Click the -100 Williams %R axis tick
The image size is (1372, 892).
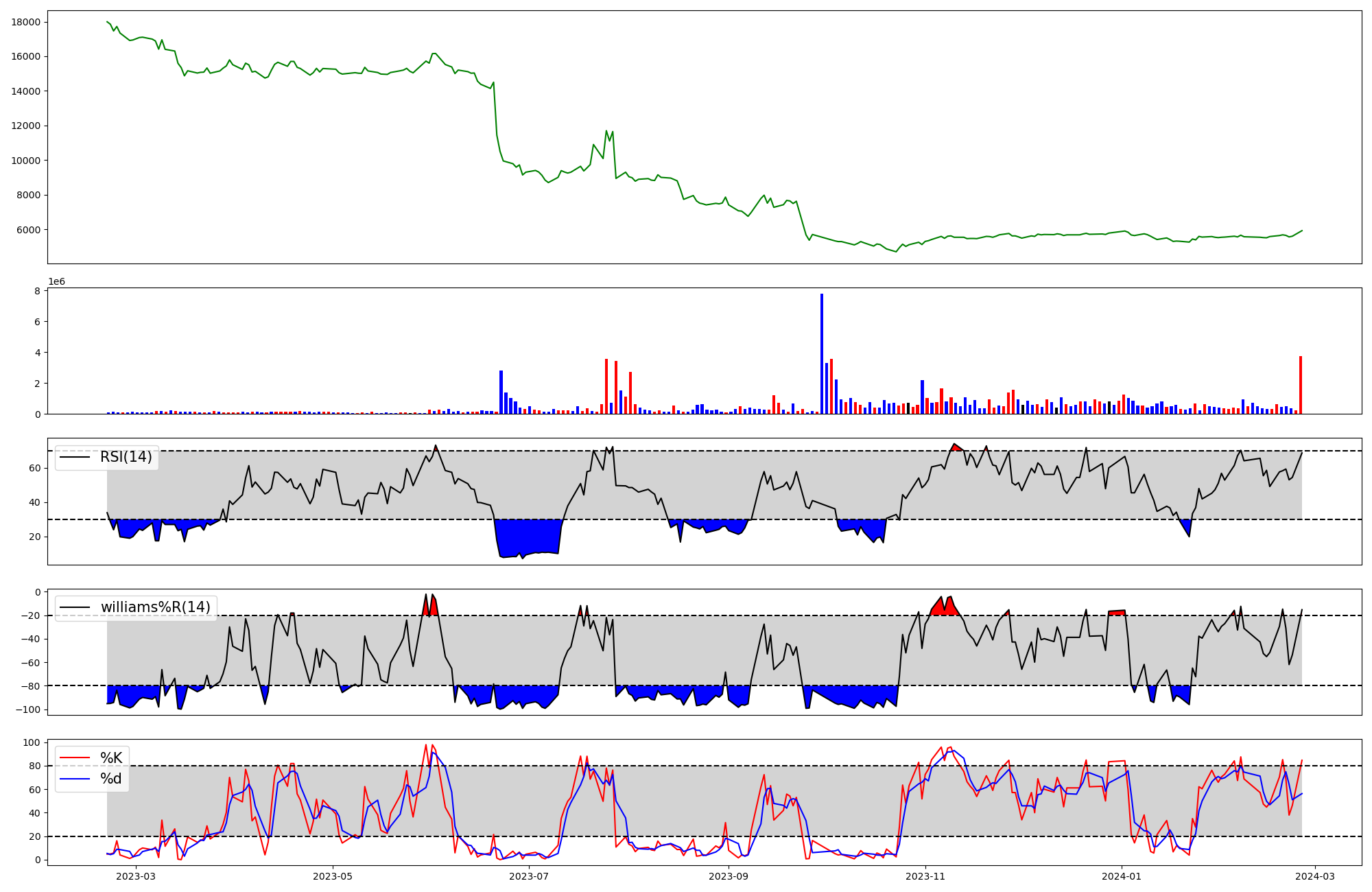point(27,709)
